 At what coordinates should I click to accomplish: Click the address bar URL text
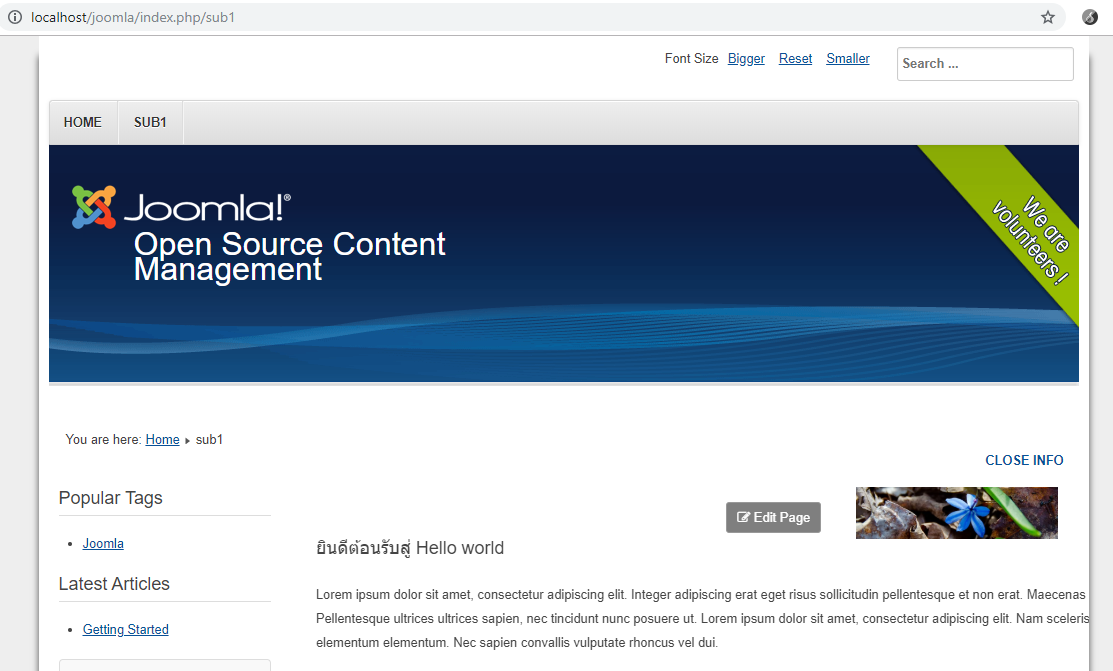[x=133, y=17]
